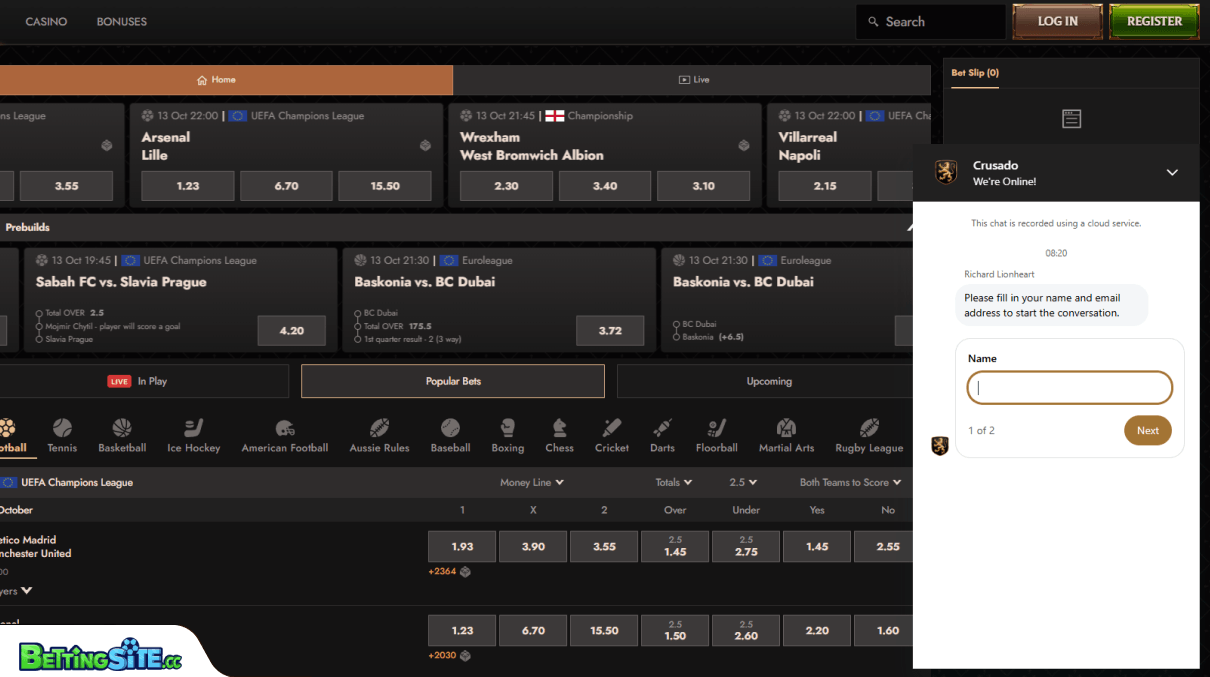The height and width of the screenshot is (677, 1210).
Task: Click the green REGISTER button
Action: [x=1154, y=21]
